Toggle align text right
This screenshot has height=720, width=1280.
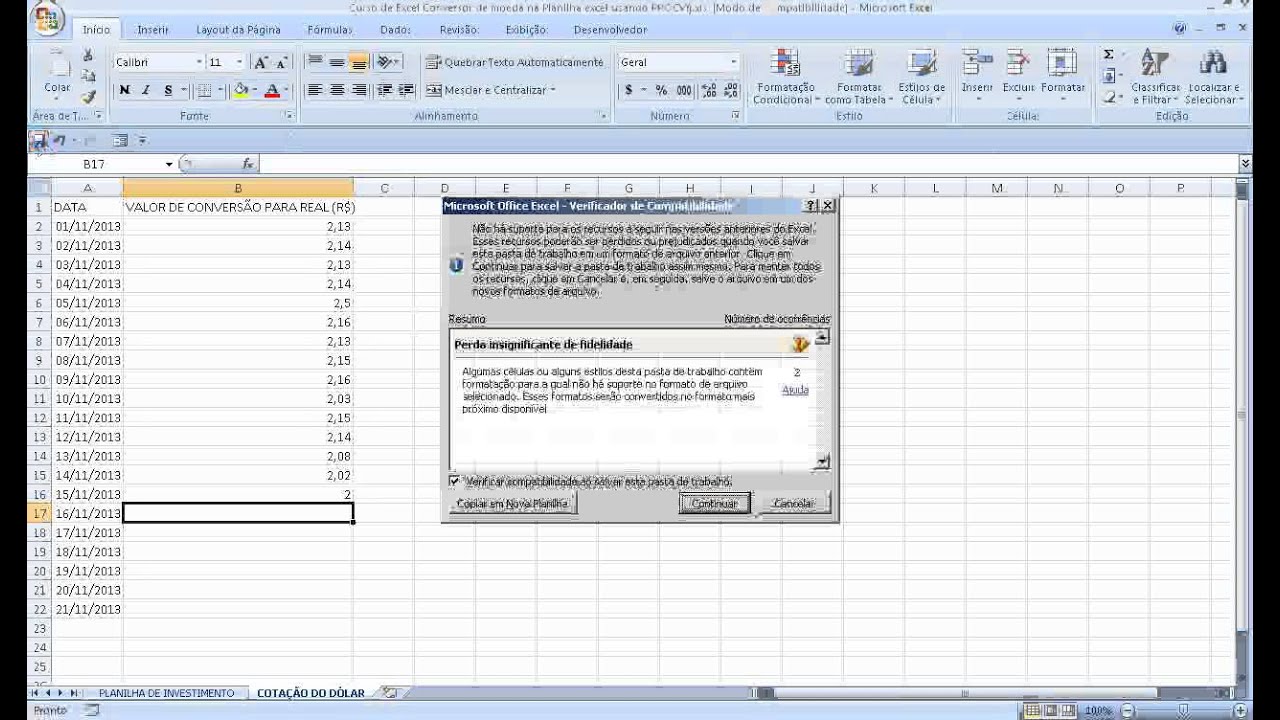pyautogui.click(x=360, y=90)
